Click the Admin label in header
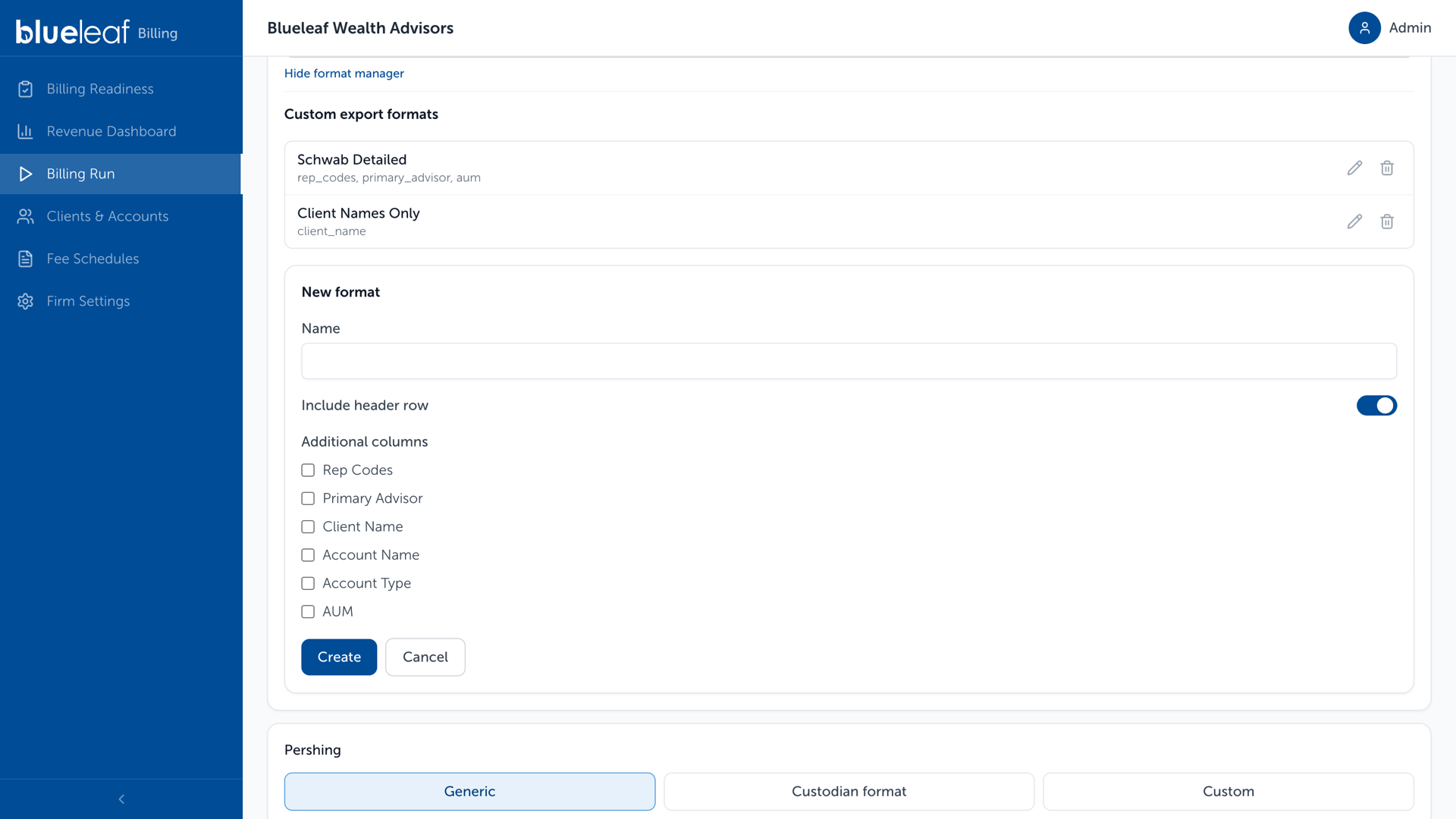1456x819 pixels. (1410, 28)
